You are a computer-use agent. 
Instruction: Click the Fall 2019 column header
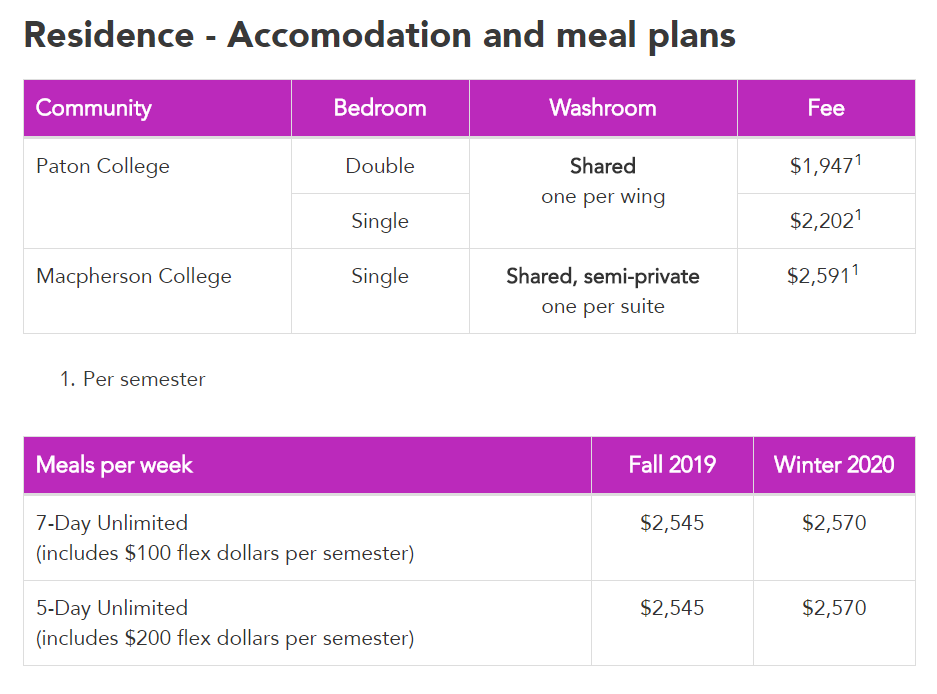(672, 465)
